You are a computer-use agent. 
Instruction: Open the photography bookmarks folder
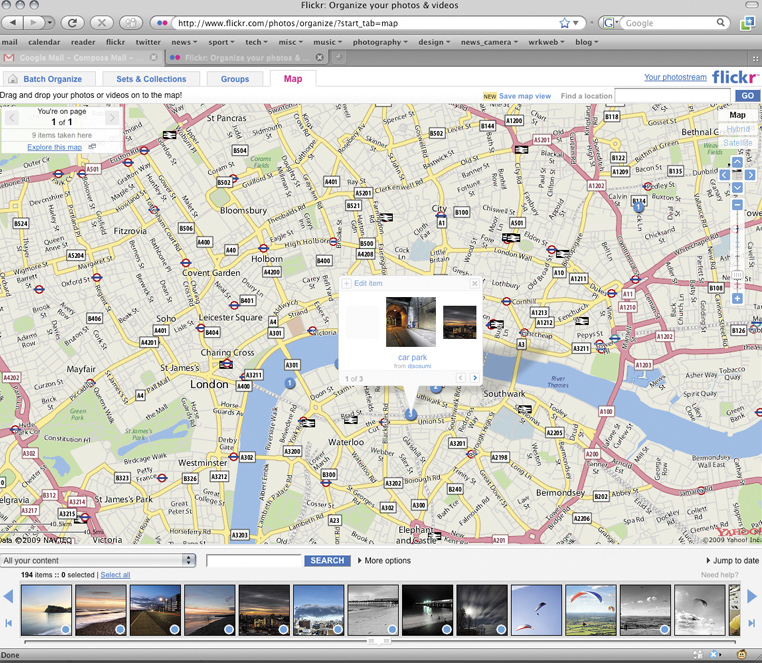380,42
